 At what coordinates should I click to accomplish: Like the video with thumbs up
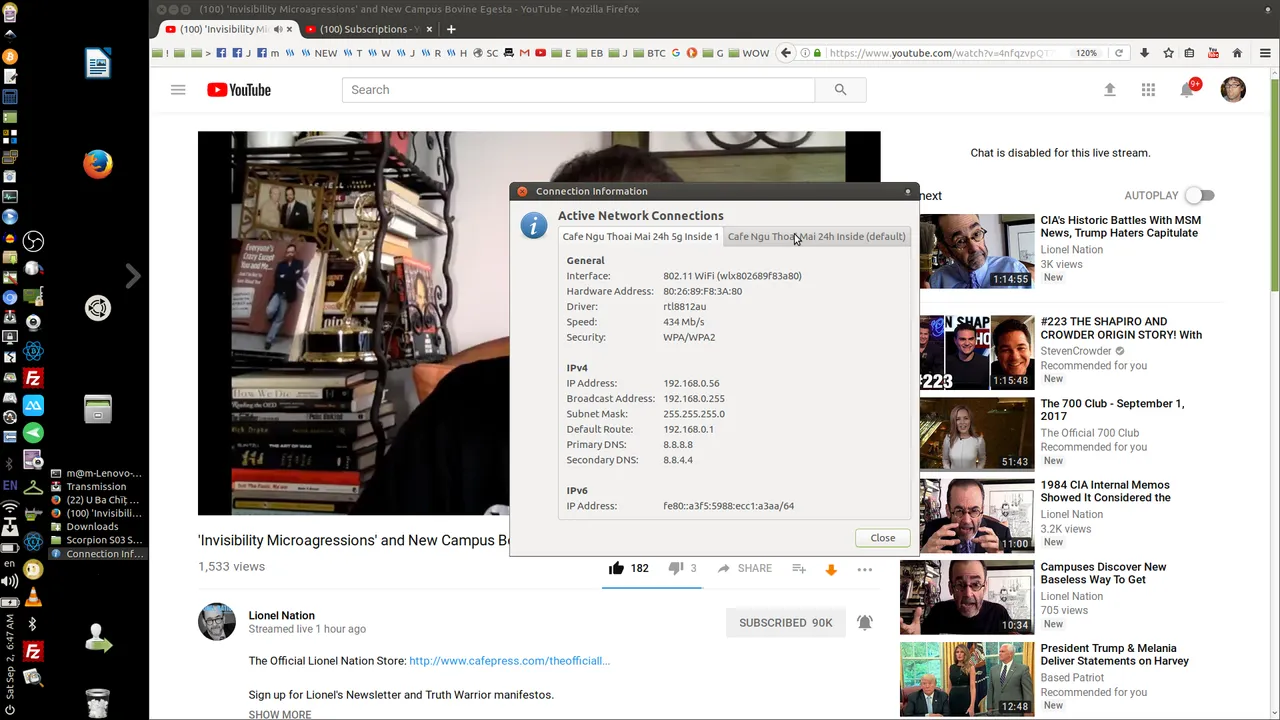(x=616, y=568)
